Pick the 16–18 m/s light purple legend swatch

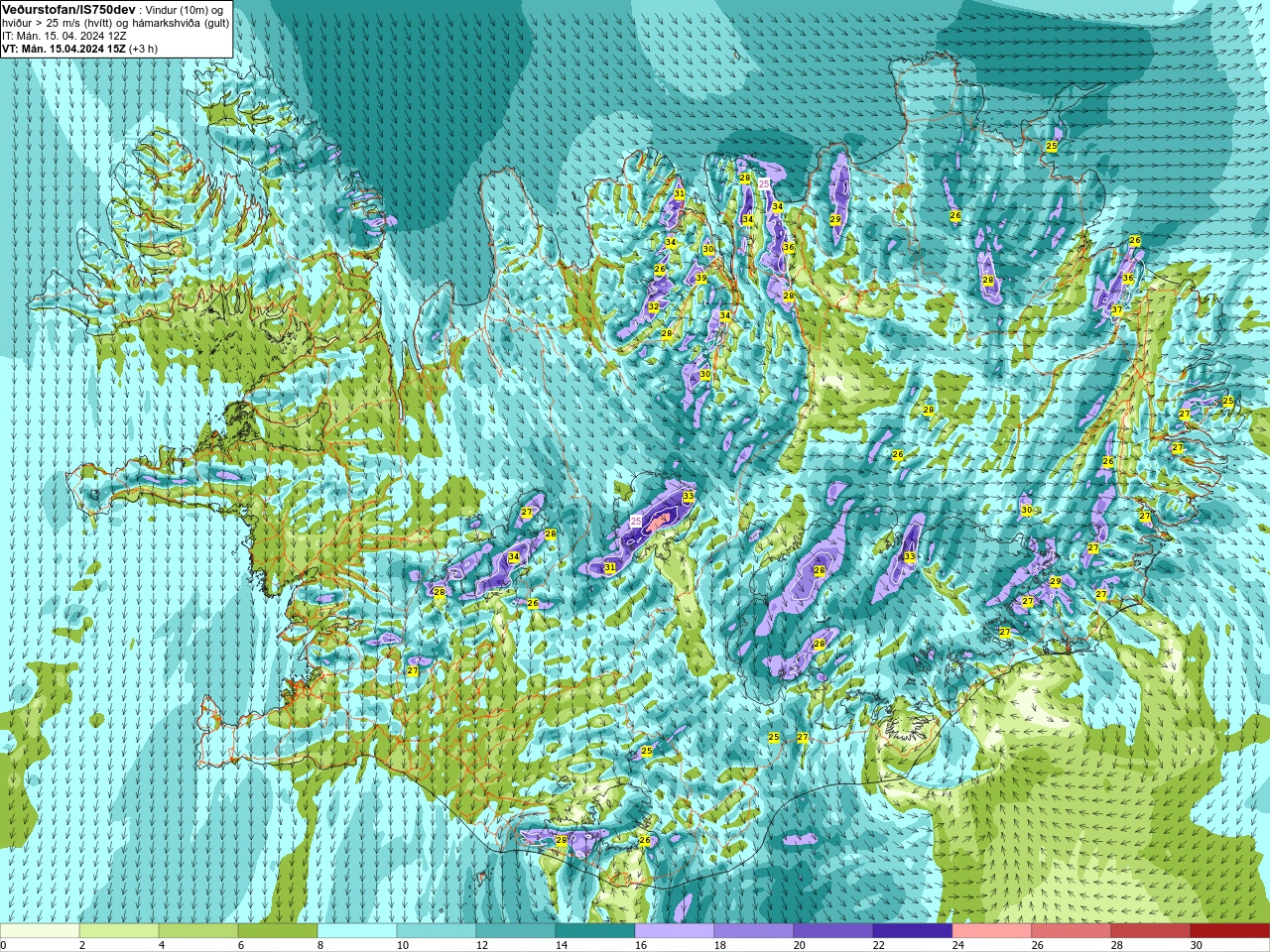point(675,931)
